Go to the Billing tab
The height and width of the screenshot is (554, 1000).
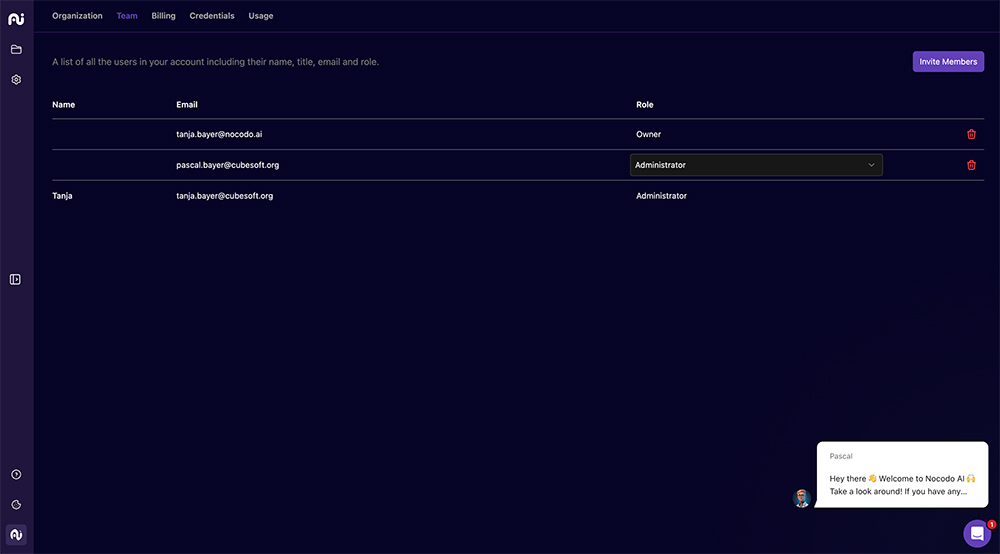[163, 16]
